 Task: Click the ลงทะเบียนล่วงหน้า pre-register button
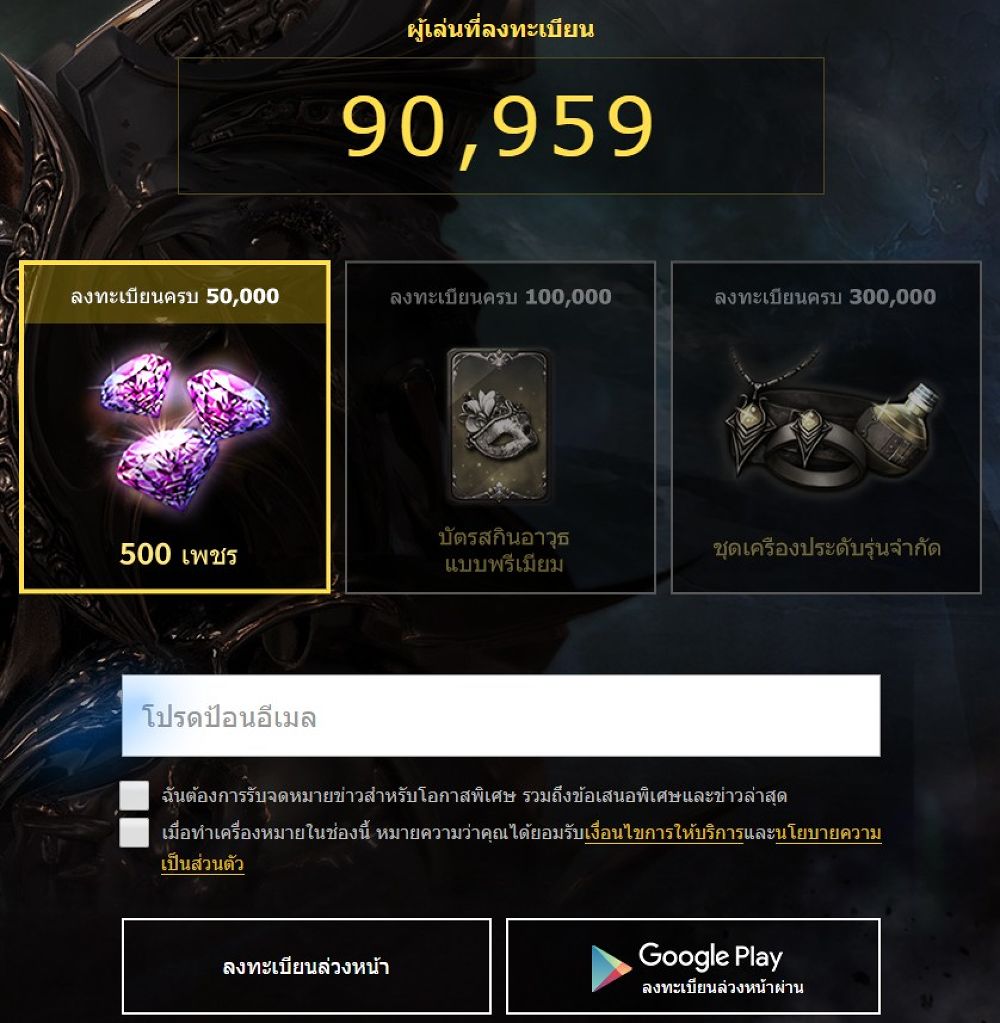click(x=307, y=966)
